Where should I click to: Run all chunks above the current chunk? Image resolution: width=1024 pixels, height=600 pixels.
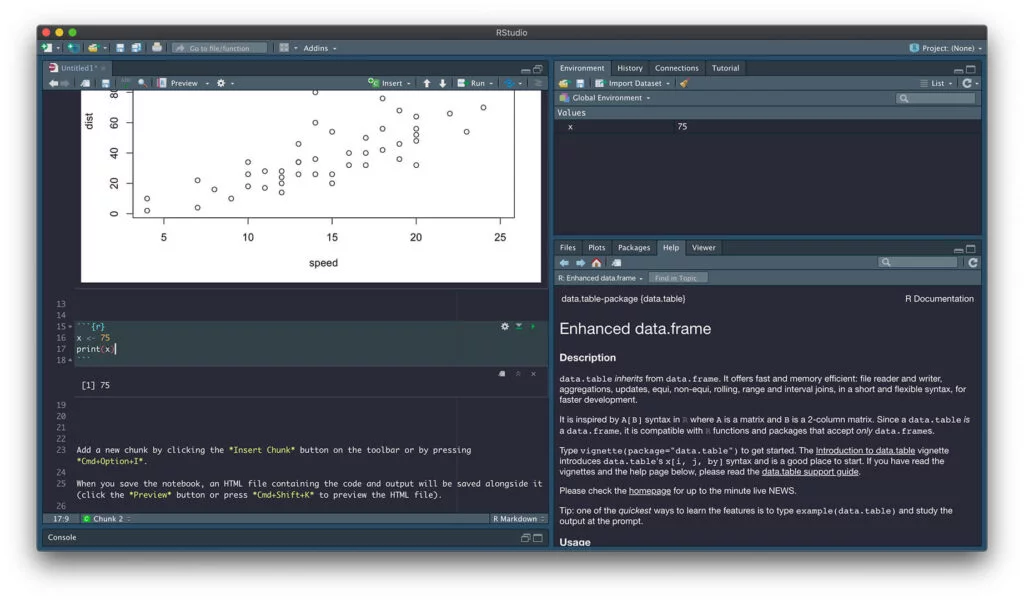click(519, 326)
